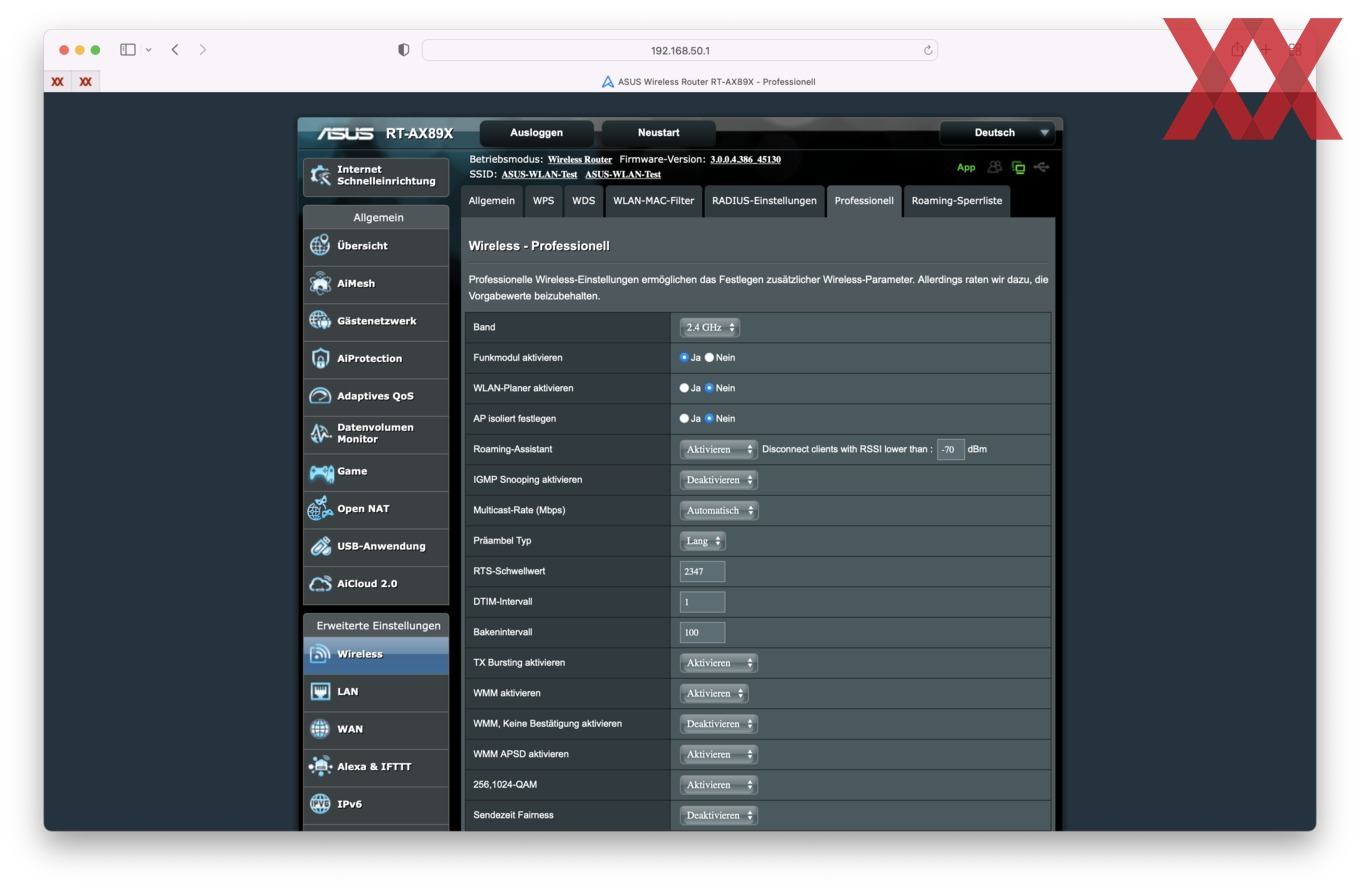The width and height of the screenshot is (1360, 889).
Task: Set WLAN-Planer aktivieren to Nein
Action: pos(709,388)
